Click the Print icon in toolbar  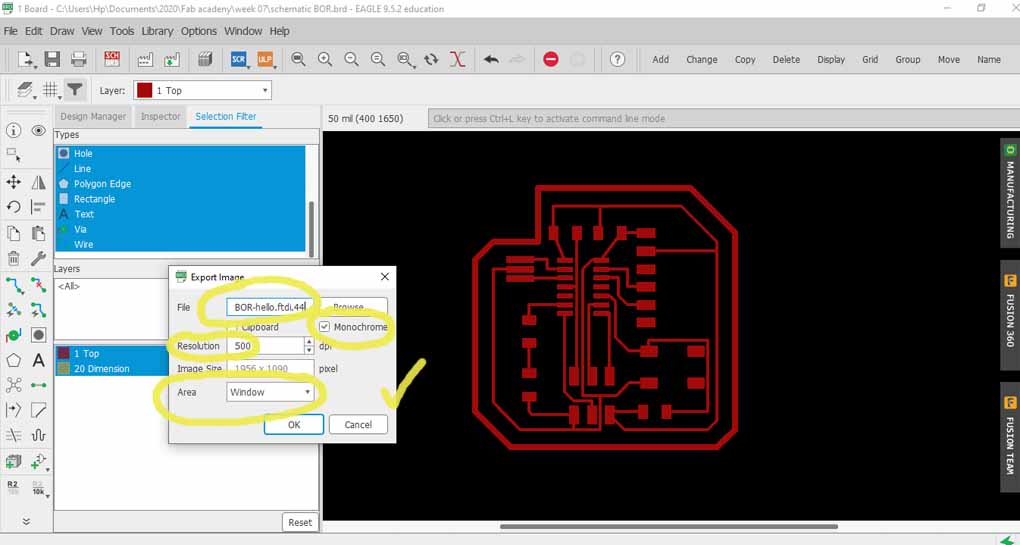[x=79, y=59]
